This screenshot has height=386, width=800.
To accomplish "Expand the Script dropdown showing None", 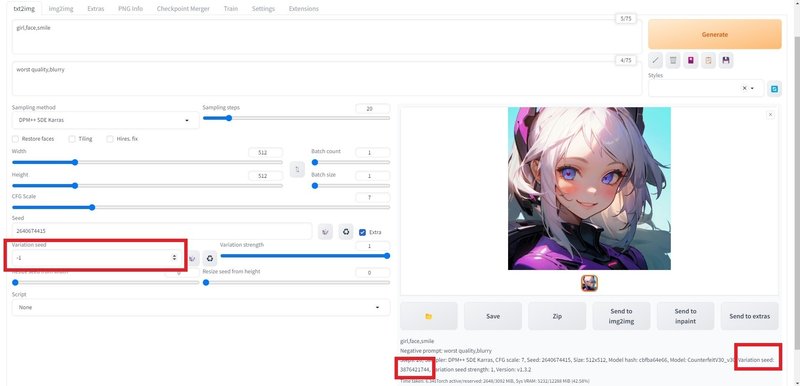I will click(x=201, y=307).
